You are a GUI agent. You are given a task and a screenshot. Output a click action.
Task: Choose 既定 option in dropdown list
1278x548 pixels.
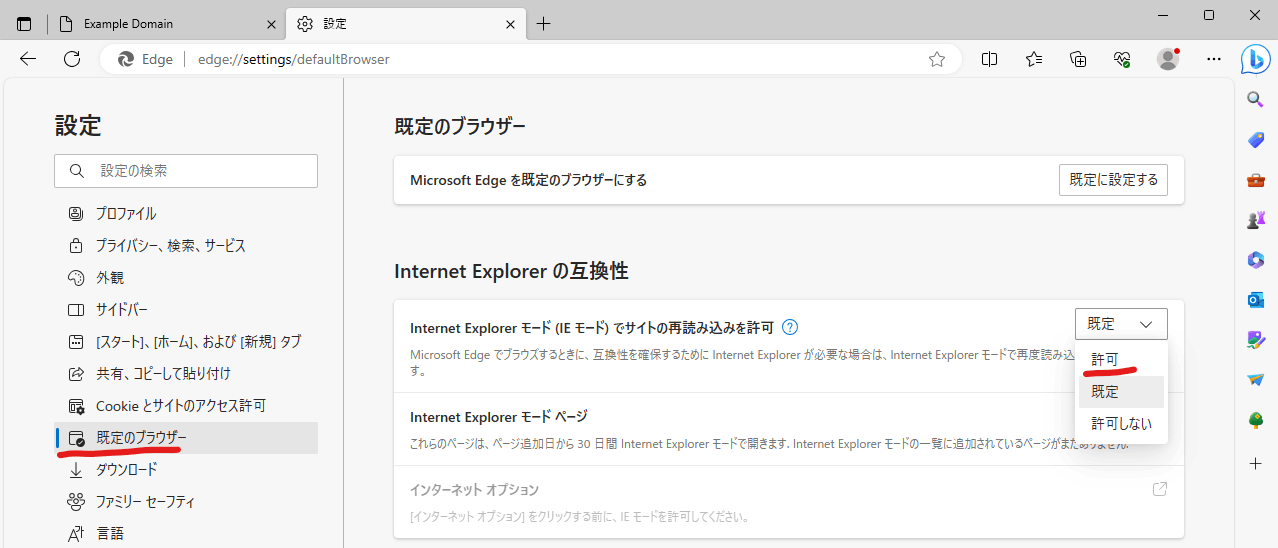1121,391
